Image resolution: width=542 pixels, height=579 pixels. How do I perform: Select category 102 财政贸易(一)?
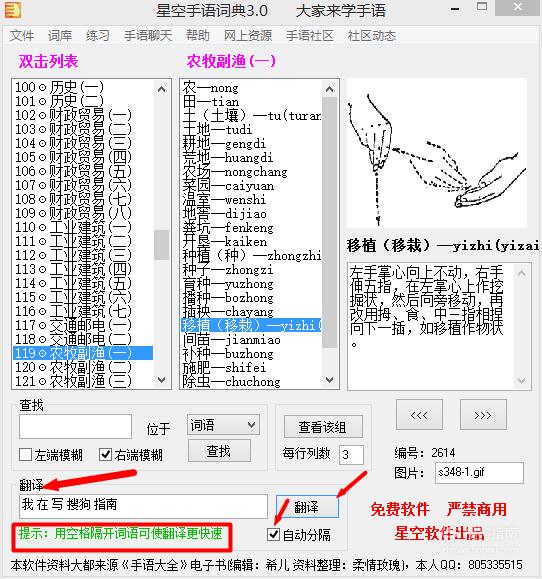83,115
